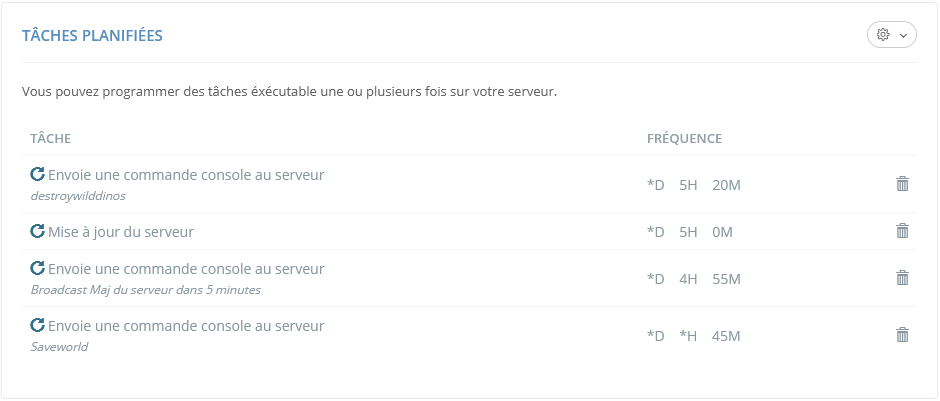Open the Mise à jour du serveur task
The image size is (940, 401).
click(120, 231)
